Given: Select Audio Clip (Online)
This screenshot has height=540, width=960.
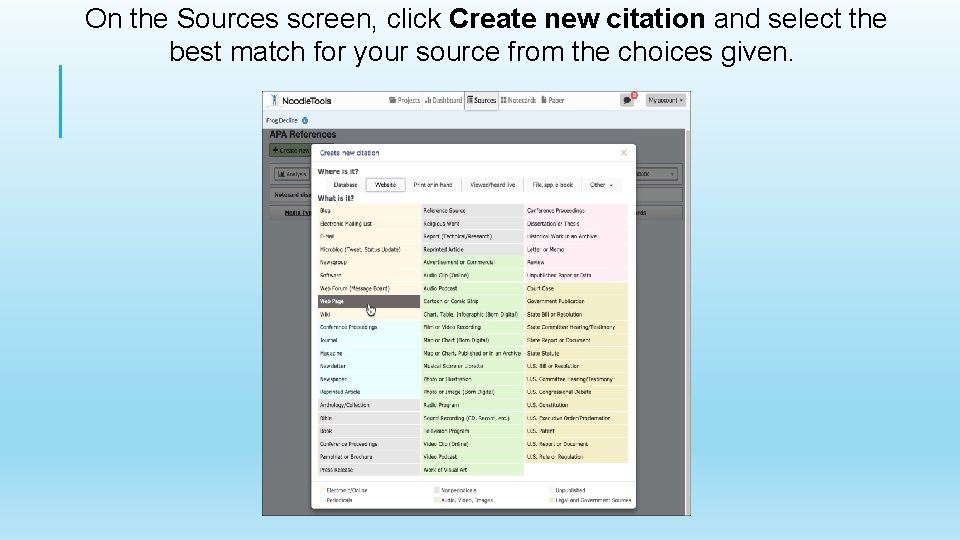Looking at the screenshot, I should (x=472, y=276).
